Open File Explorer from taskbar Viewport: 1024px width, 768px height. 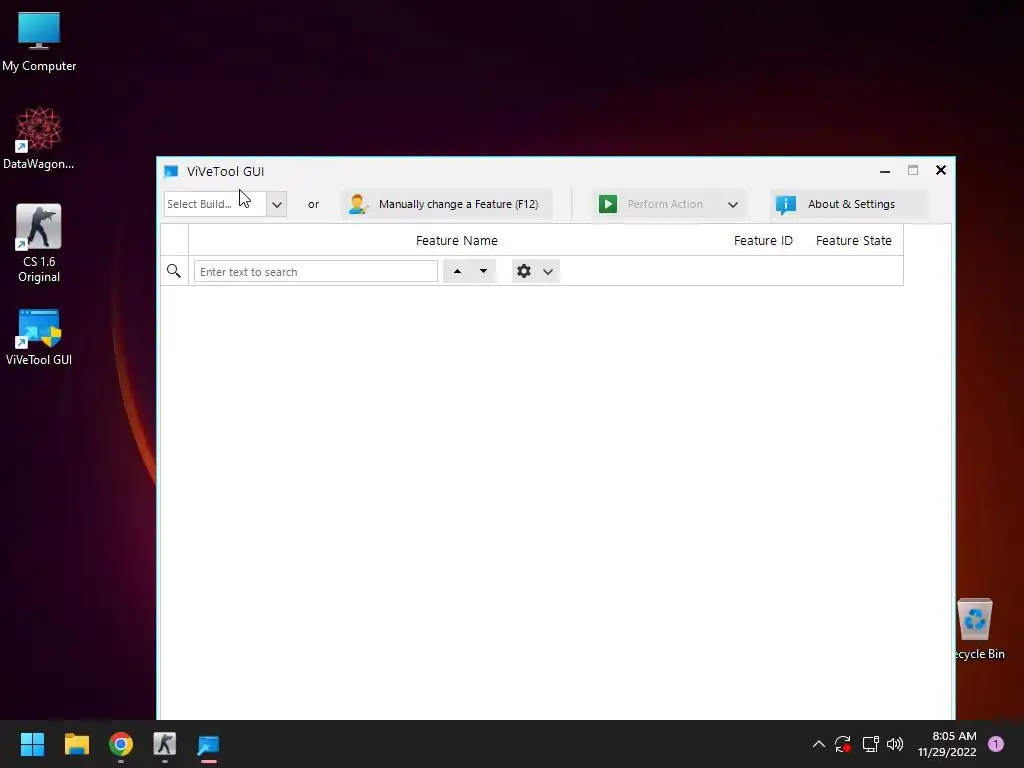point(76,744)
